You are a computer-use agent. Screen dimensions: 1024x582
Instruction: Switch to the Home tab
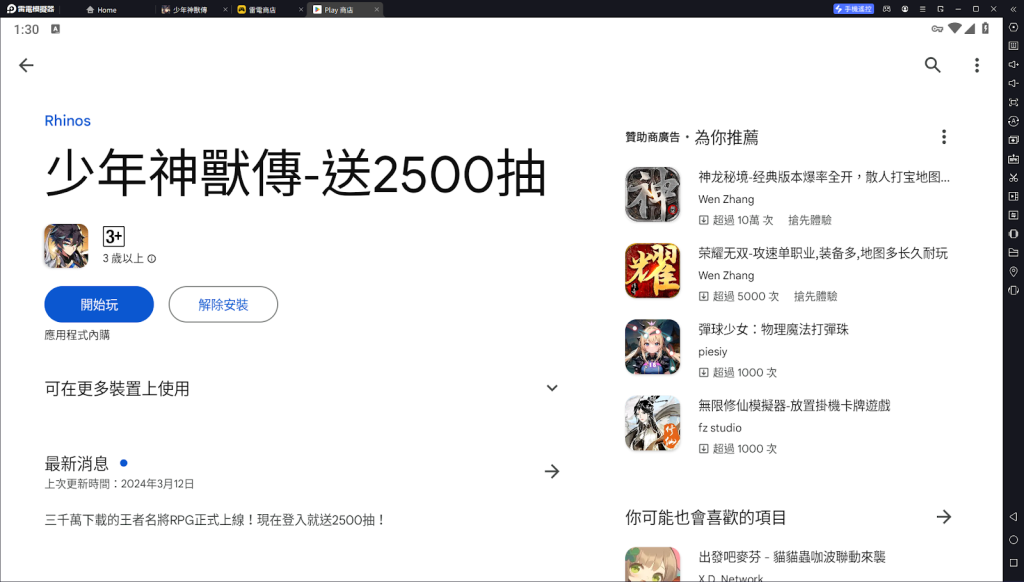coord(101,10)
